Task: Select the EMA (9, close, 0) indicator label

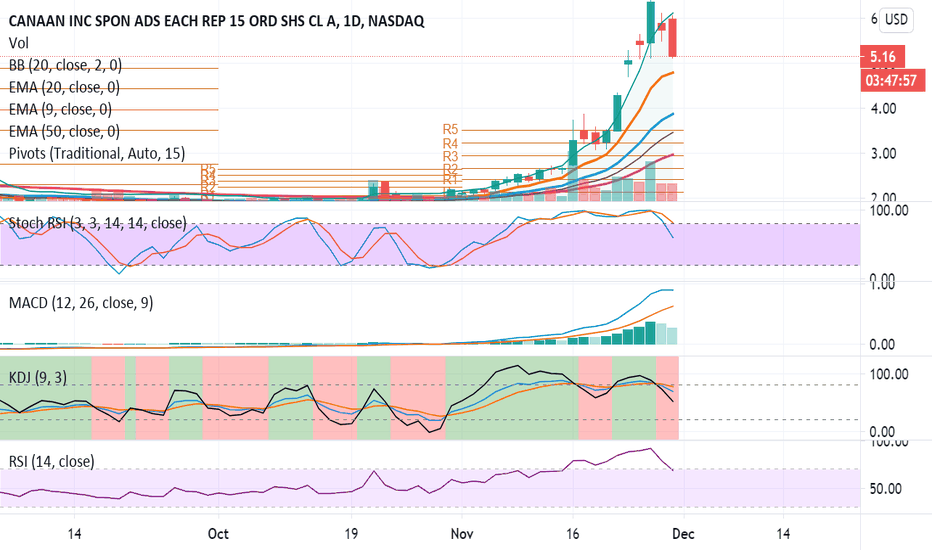Action: pyautogui.click(x=60, y=109)
